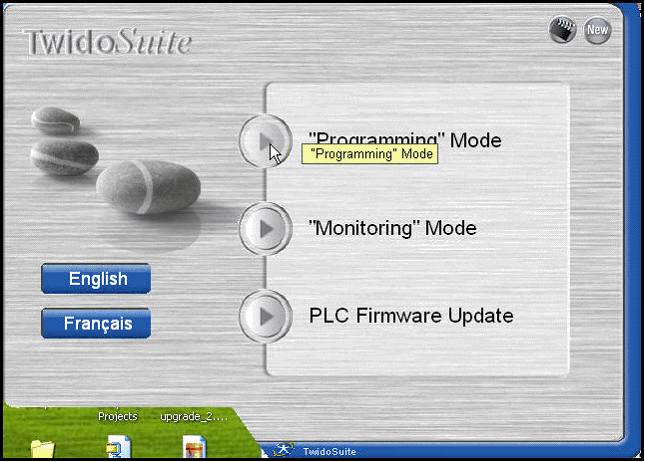Select the PLC Firmware Update label
This screenshot has width=645, height=462.
411,316
